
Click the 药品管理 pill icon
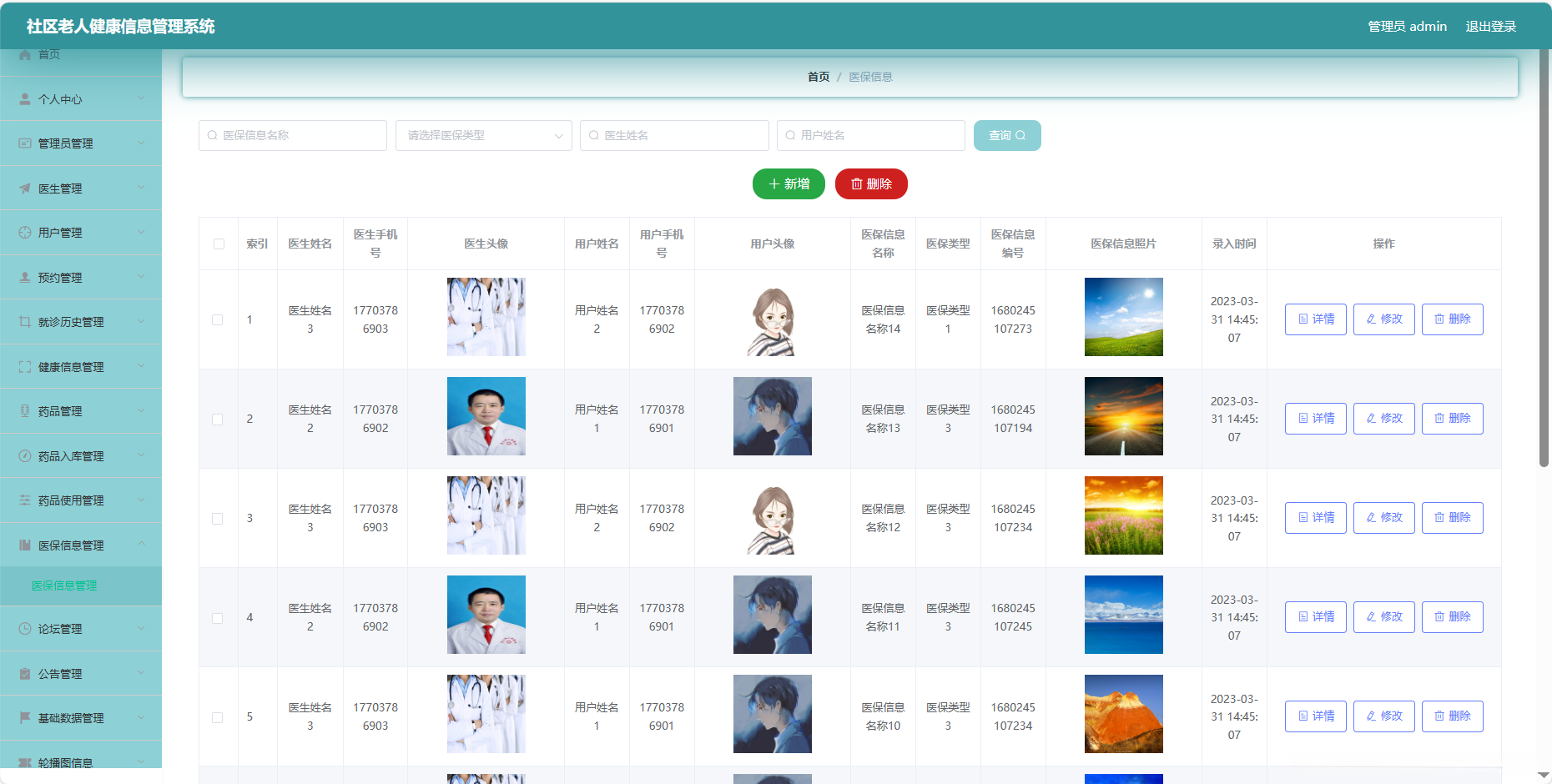tap(24, 410)
